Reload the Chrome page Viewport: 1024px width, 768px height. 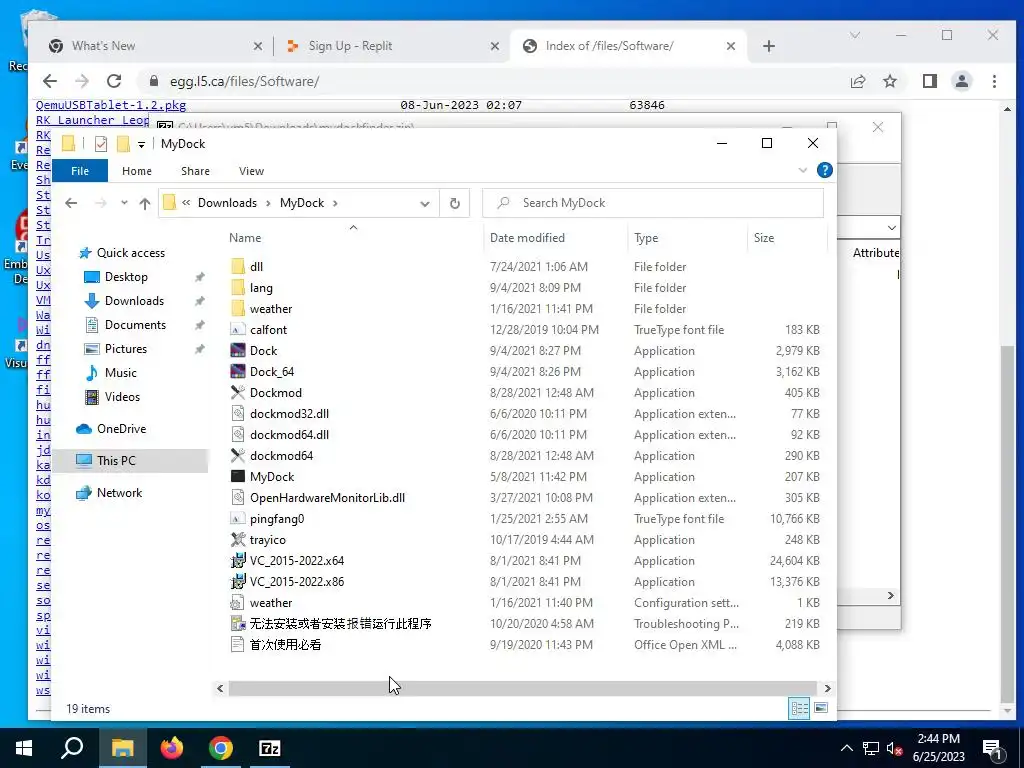tap(114, 81)
